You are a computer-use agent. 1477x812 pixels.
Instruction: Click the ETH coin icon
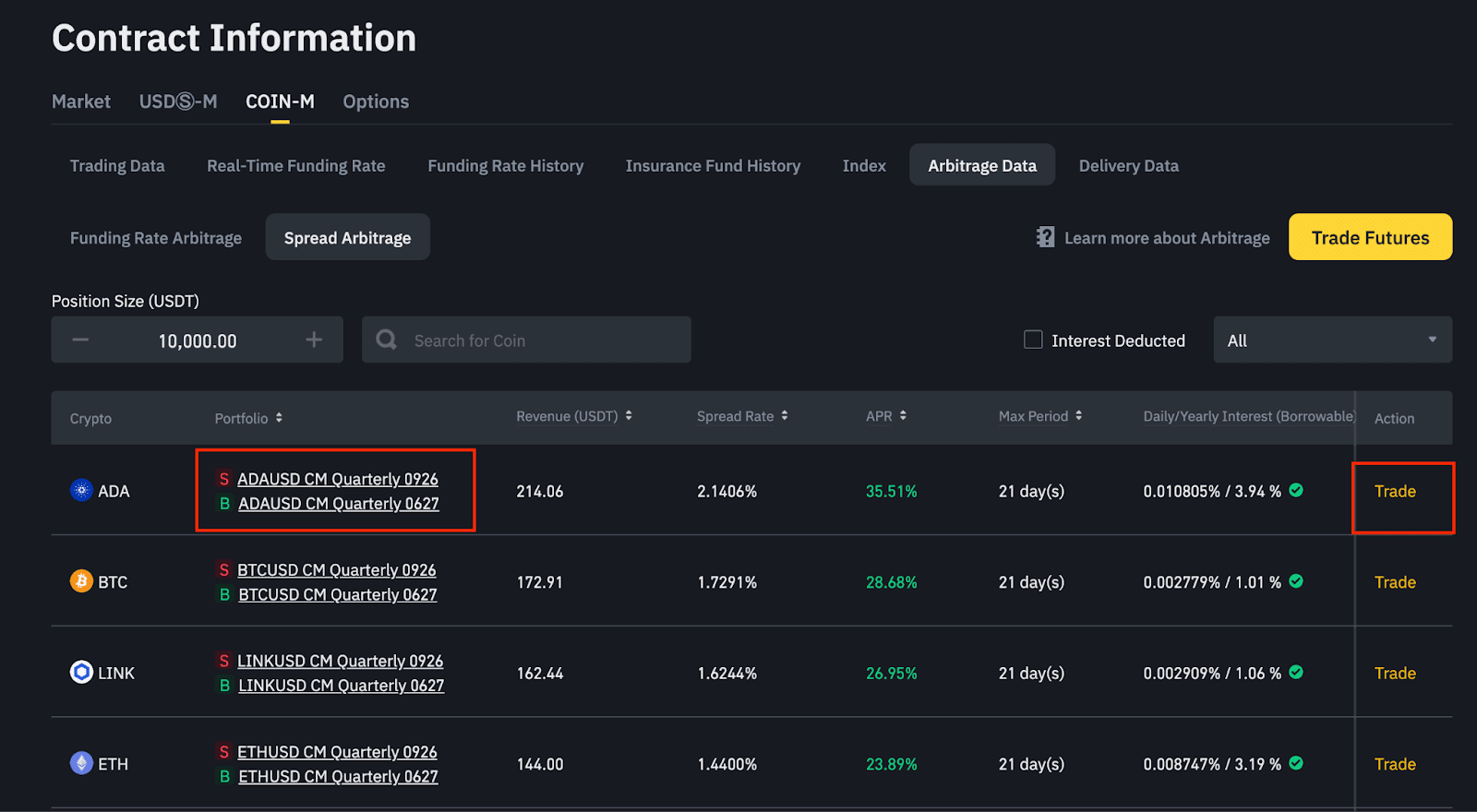coord(81,763)
